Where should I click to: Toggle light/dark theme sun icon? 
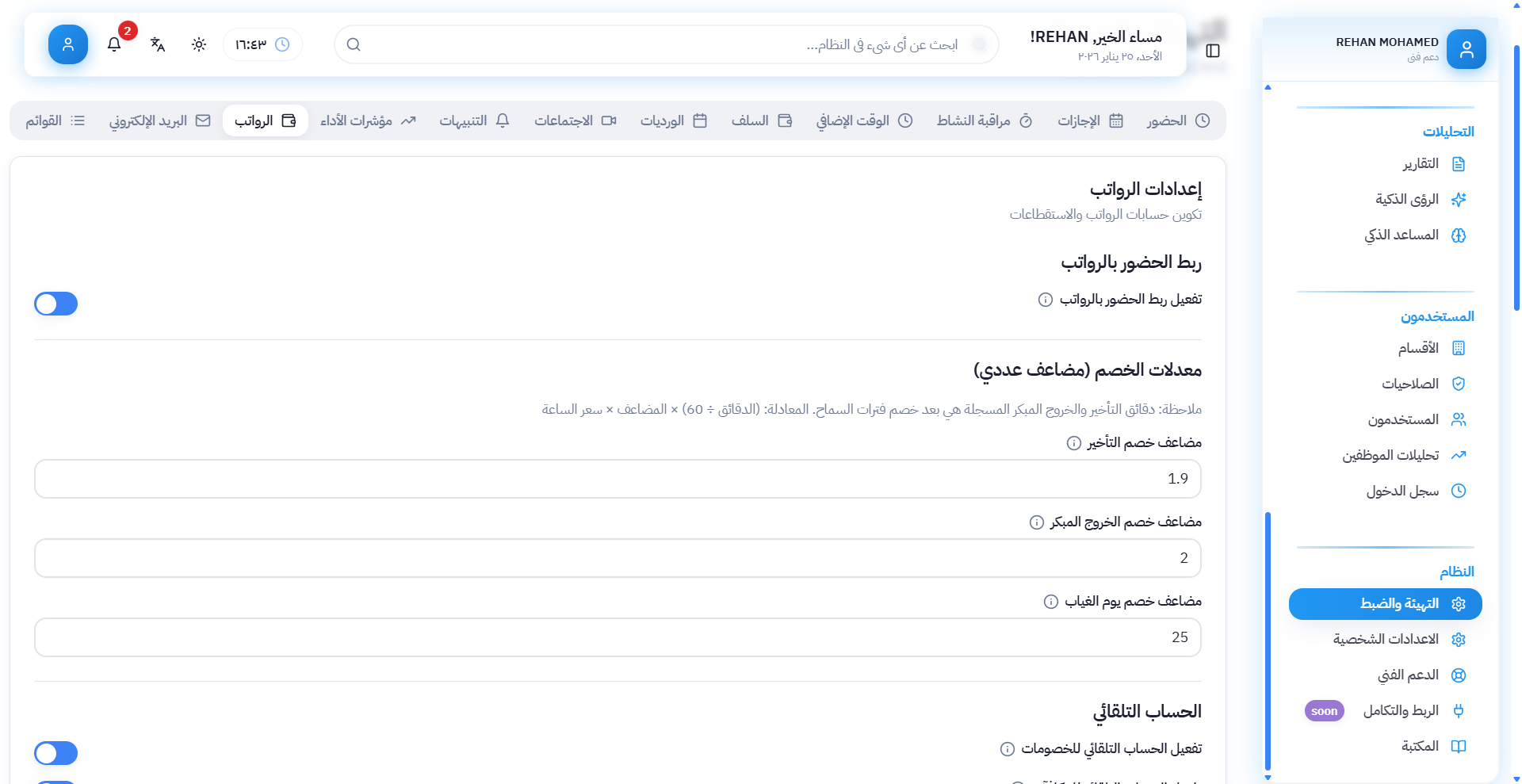pos(199,44)
